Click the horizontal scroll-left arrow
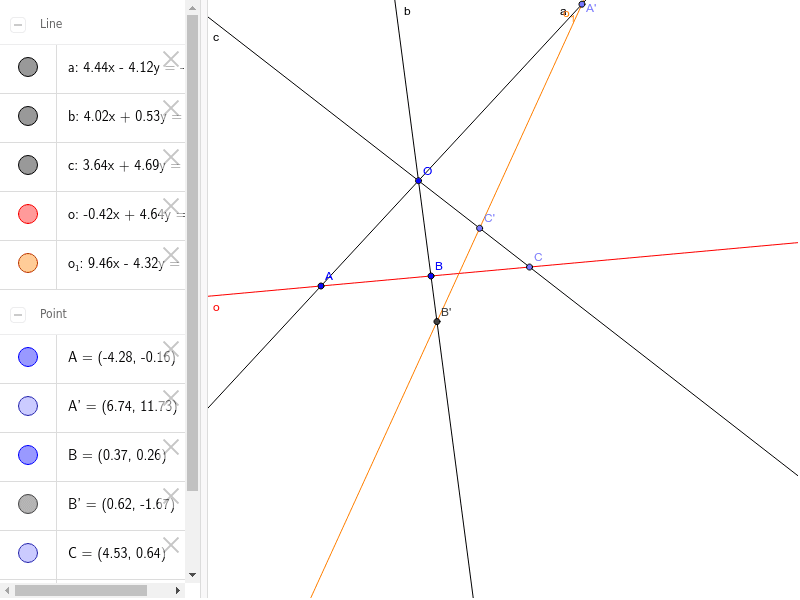The image size is (800, 600). tap(7, 590)
